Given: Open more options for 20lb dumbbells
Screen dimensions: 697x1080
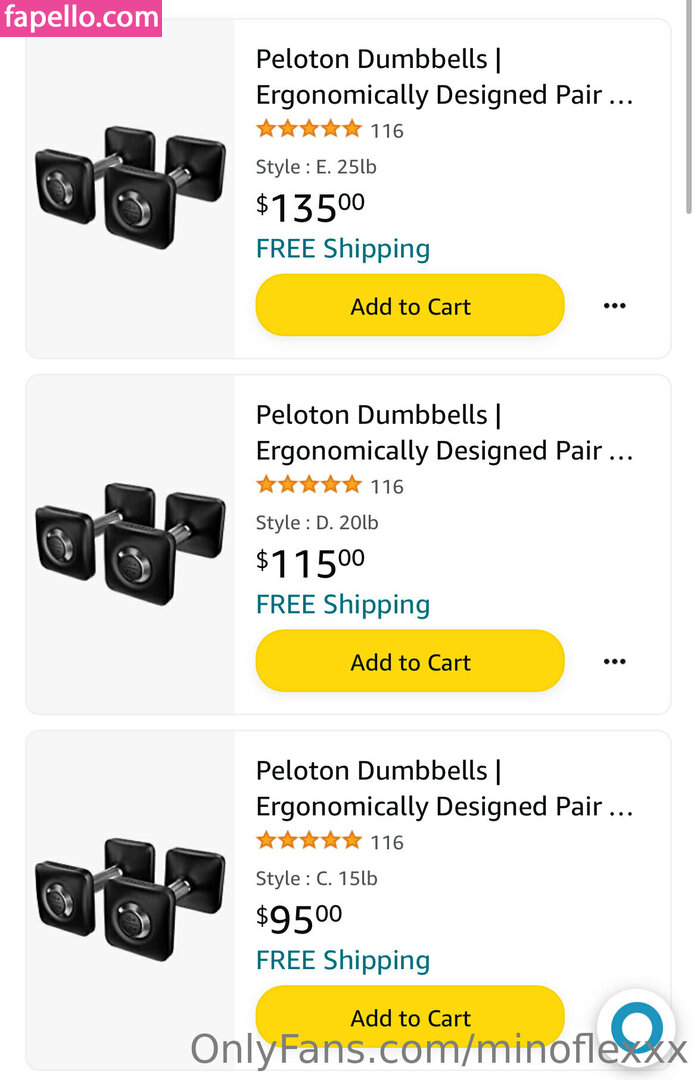Looking at the screenshot, I should 614,662.
